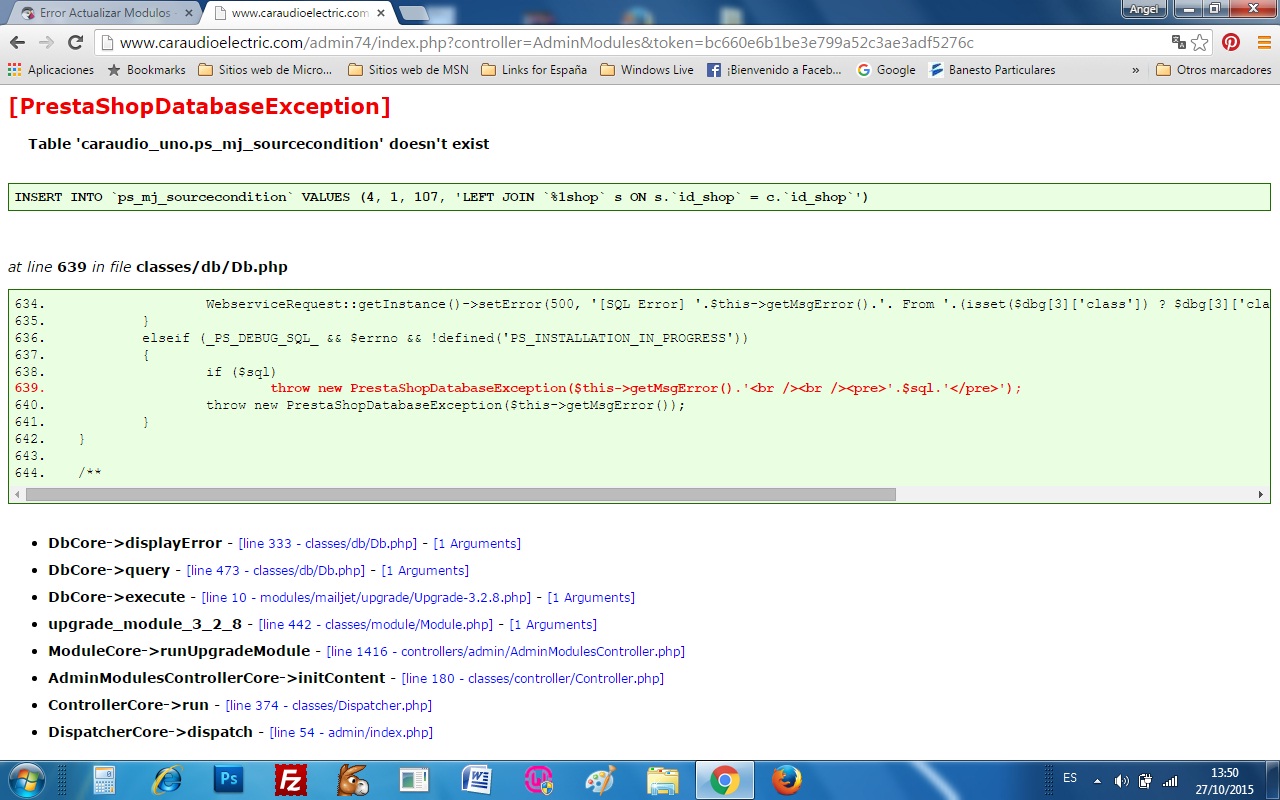
Task: Open a new browser tab
Action: (x=413, y=13)
